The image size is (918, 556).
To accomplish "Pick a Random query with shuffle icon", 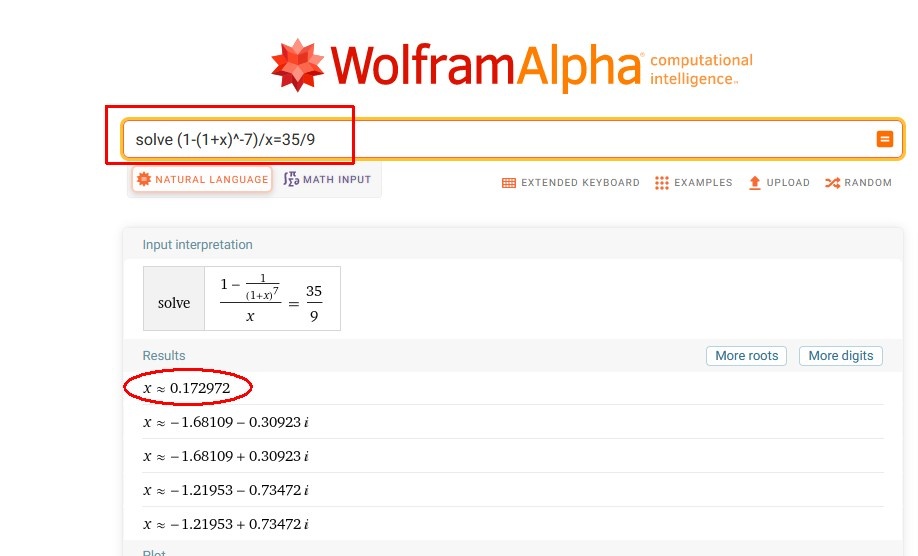I will click(x=858, y=183).
